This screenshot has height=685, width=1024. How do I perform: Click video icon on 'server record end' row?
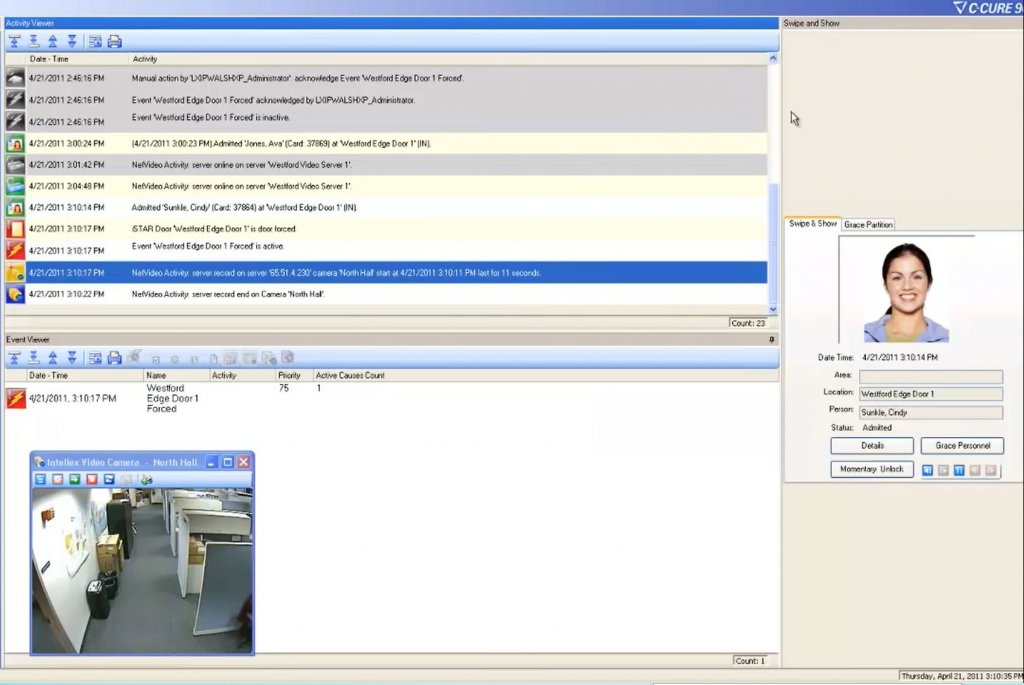coord(15,295)
